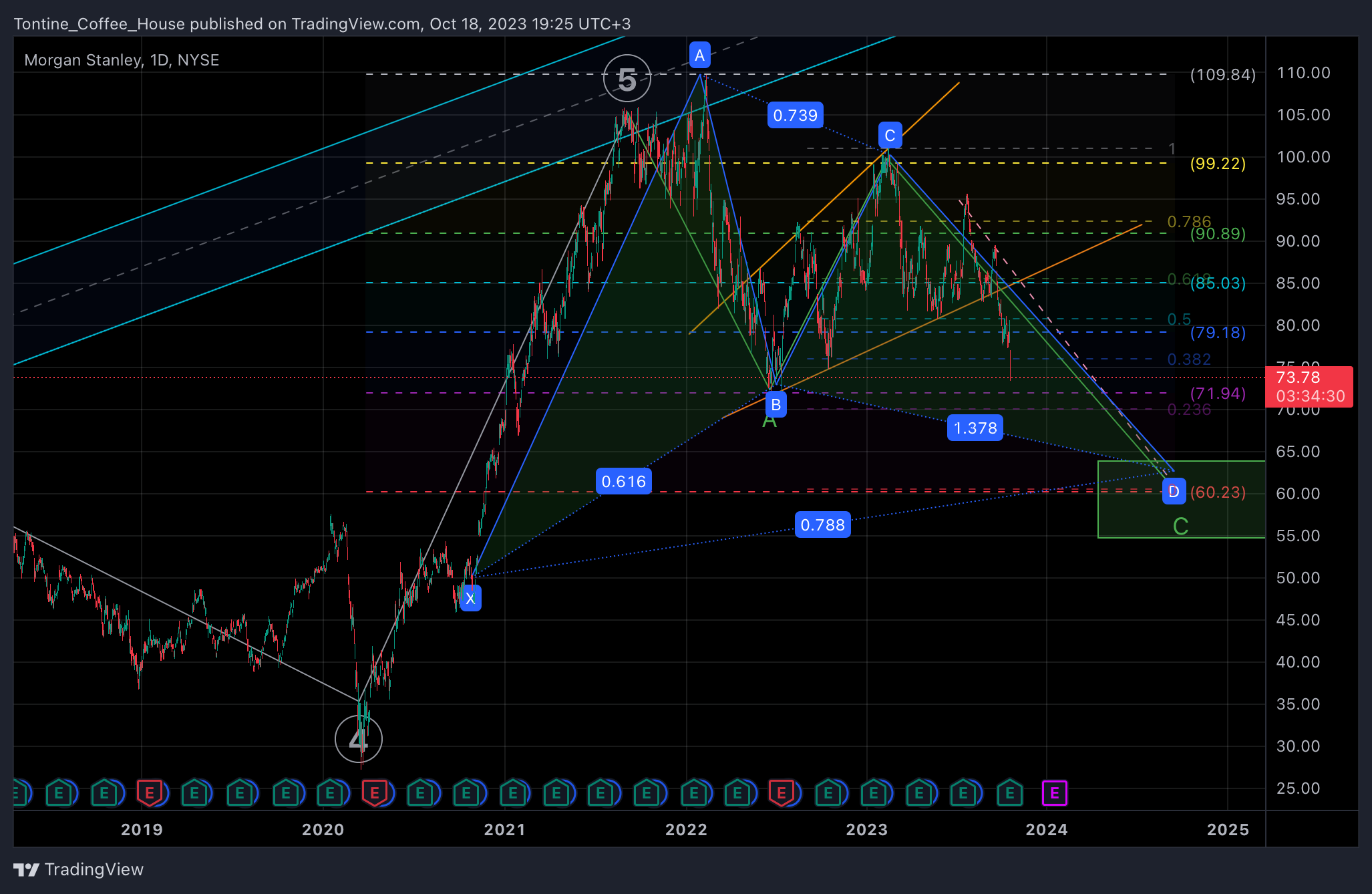1372x894 pixels.
Task: Select the blue A point label at the peak
Action: 699,55
